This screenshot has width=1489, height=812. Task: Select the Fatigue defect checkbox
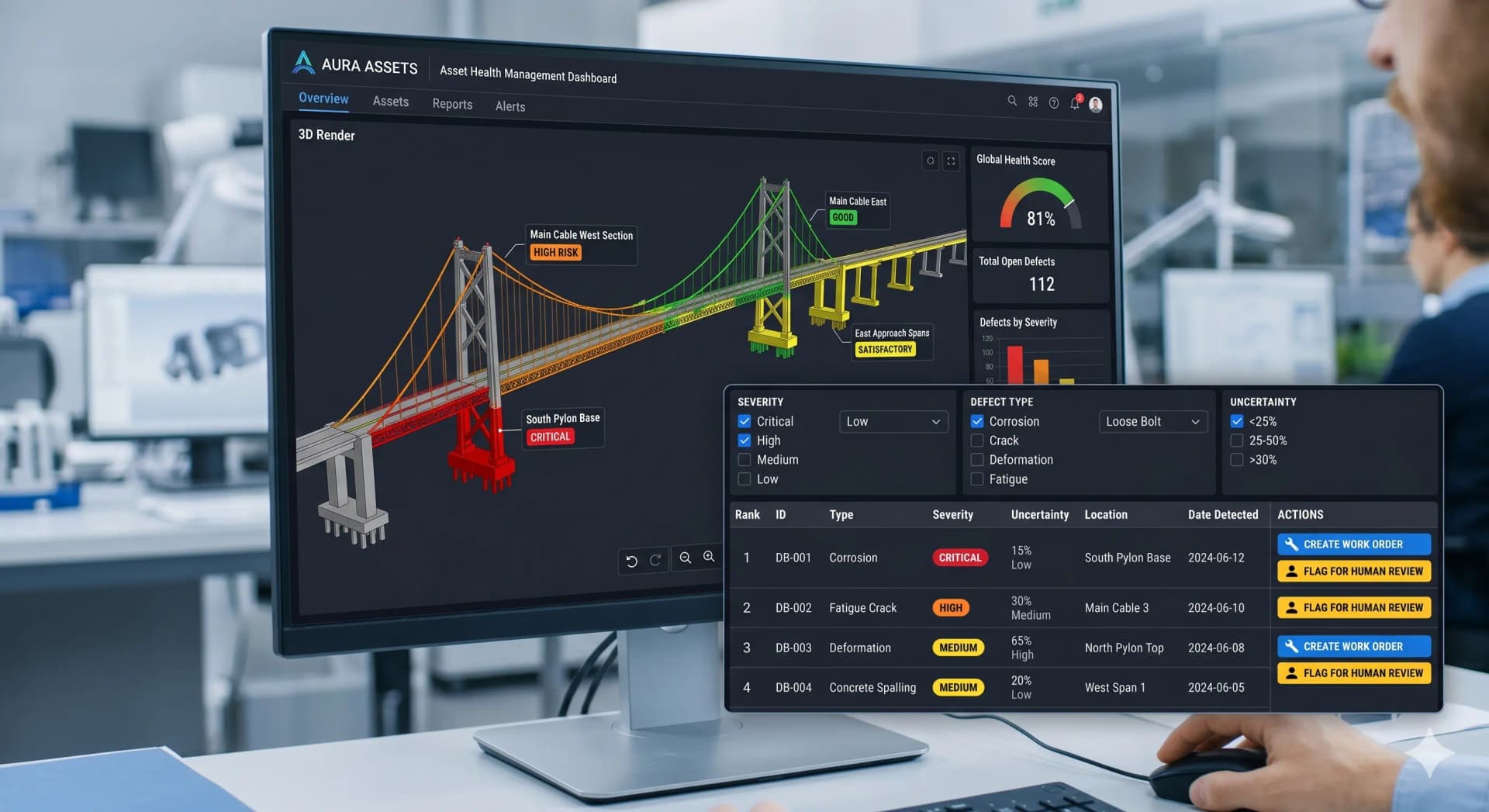click(977, 479)
